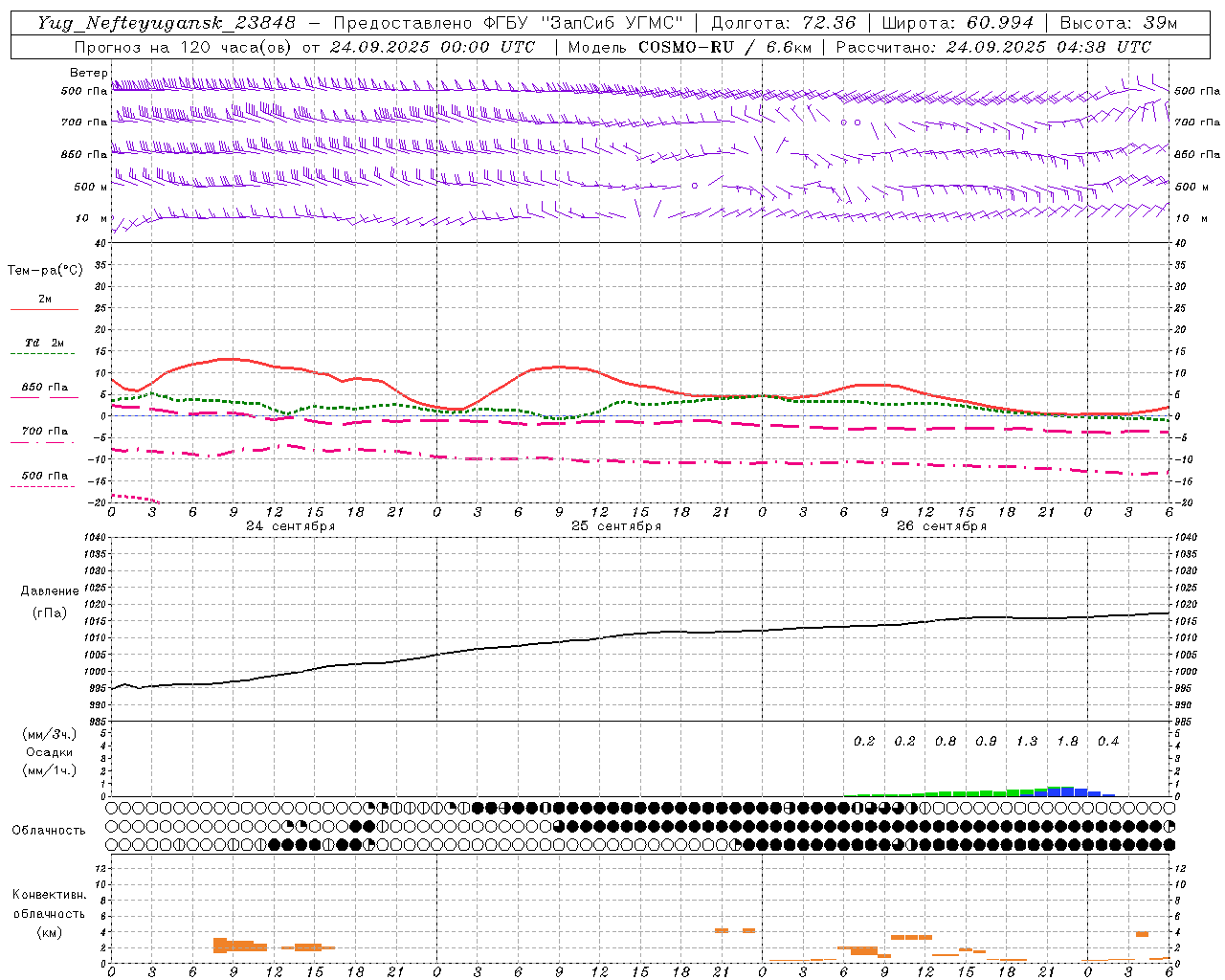The height and width of the screenshot is (980, 1225).
Task: Click the Модель COSMO-RU / 6.6км text
Action: (690, 47)
